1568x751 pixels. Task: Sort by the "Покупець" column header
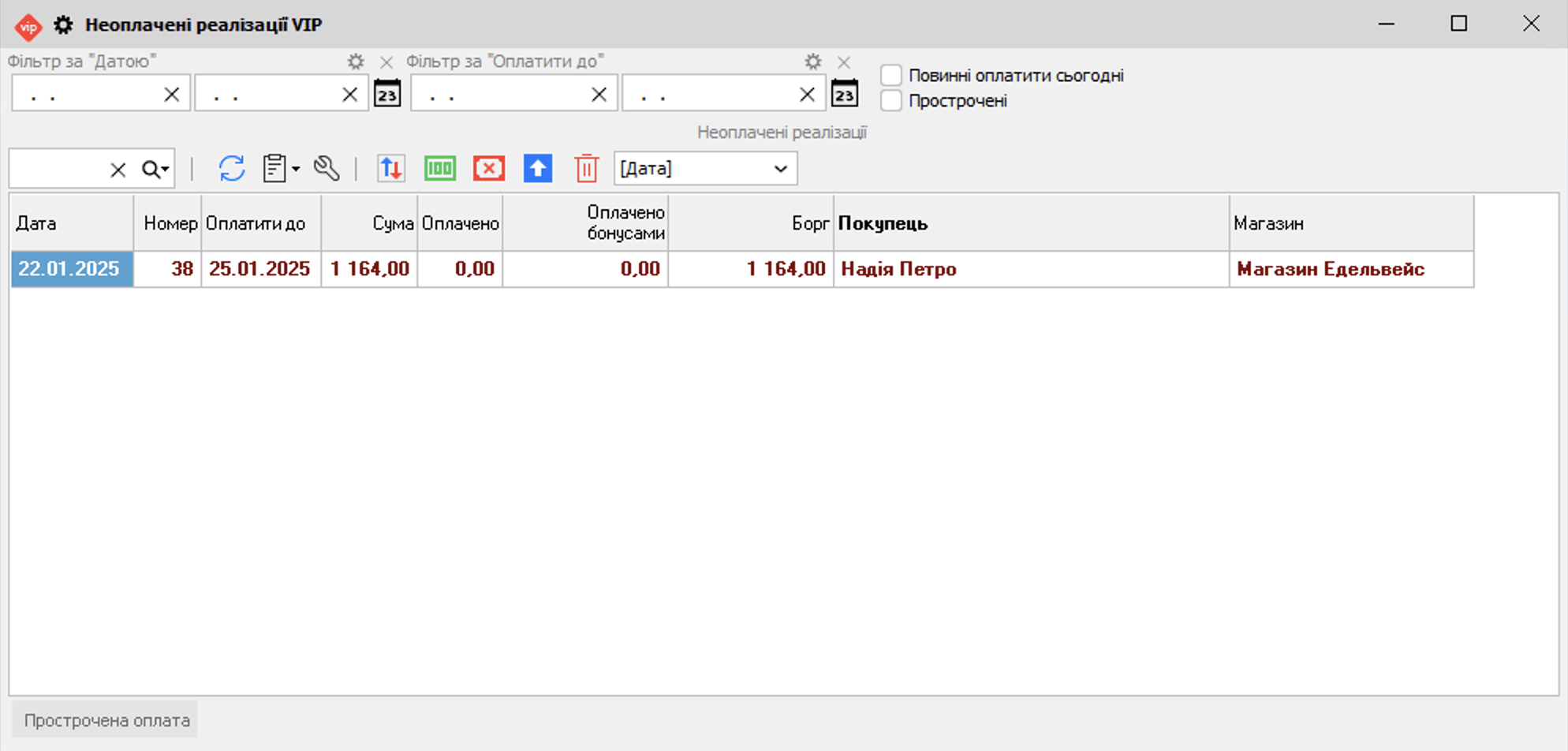pyautogui.click(x=883, y=224)
